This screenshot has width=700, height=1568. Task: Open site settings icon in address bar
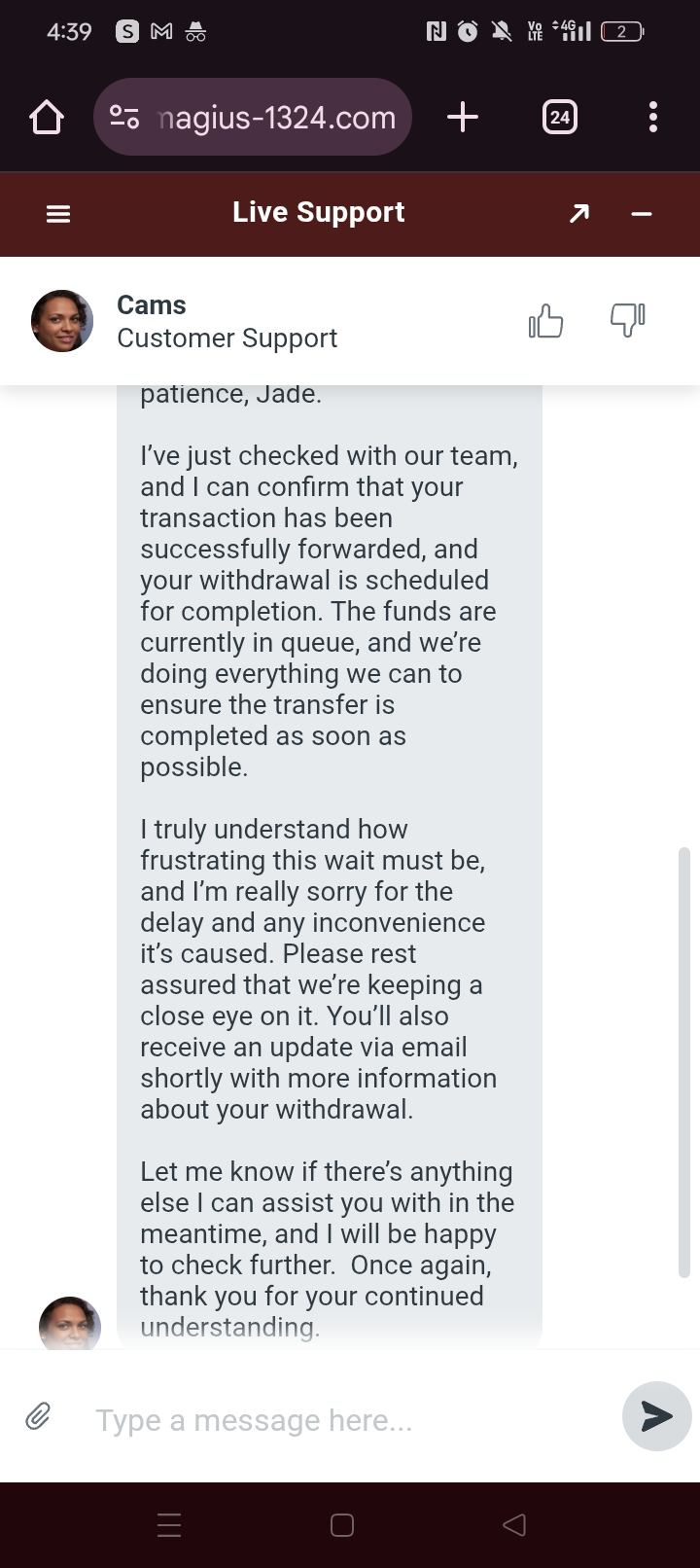[x=124, y=118]
